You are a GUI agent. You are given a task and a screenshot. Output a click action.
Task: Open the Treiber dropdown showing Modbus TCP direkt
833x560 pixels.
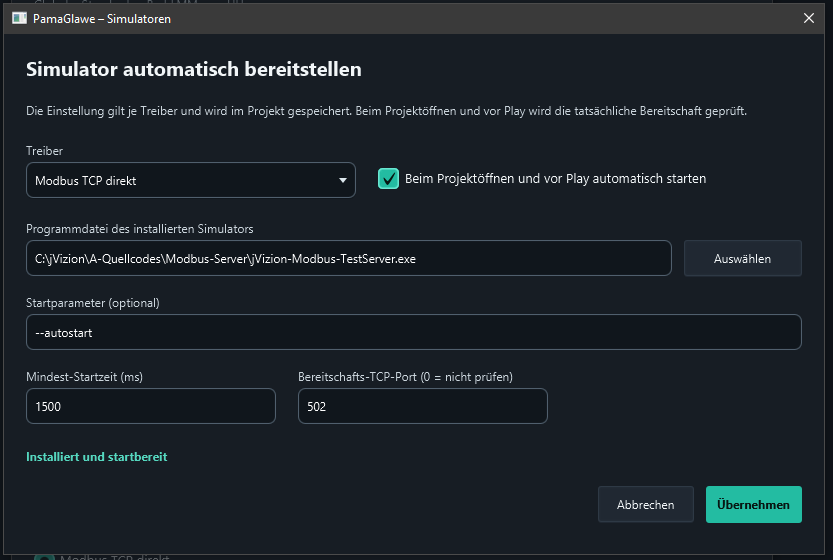[191, 180]
